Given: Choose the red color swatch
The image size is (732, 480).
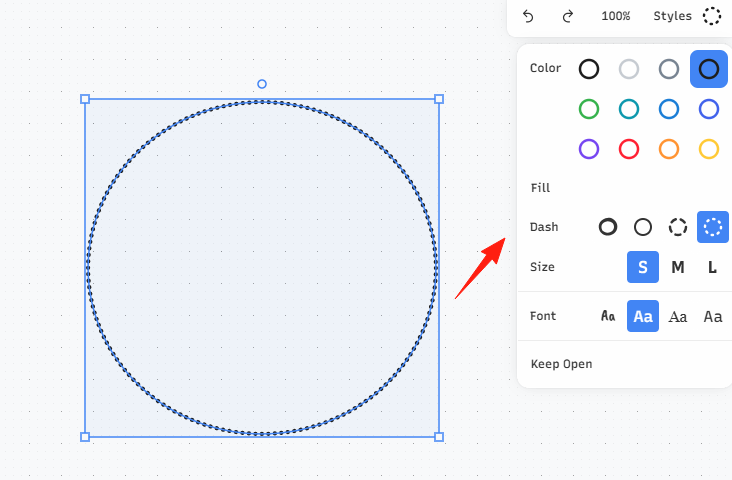Looking at the screenshot, I should (x=629, y=149).
